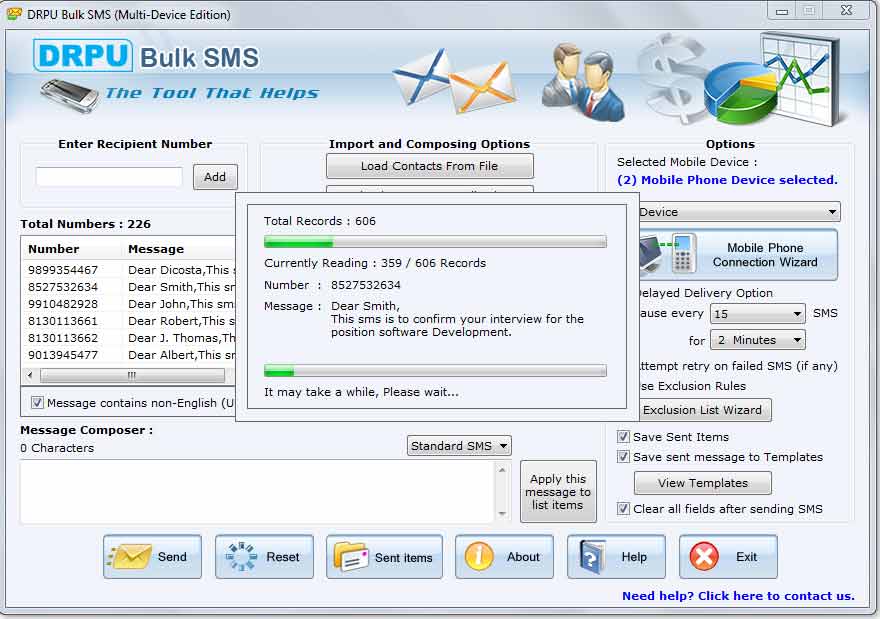Click the About info icon
This screenshot has height=619, width=880.
[x=479, y=557]
